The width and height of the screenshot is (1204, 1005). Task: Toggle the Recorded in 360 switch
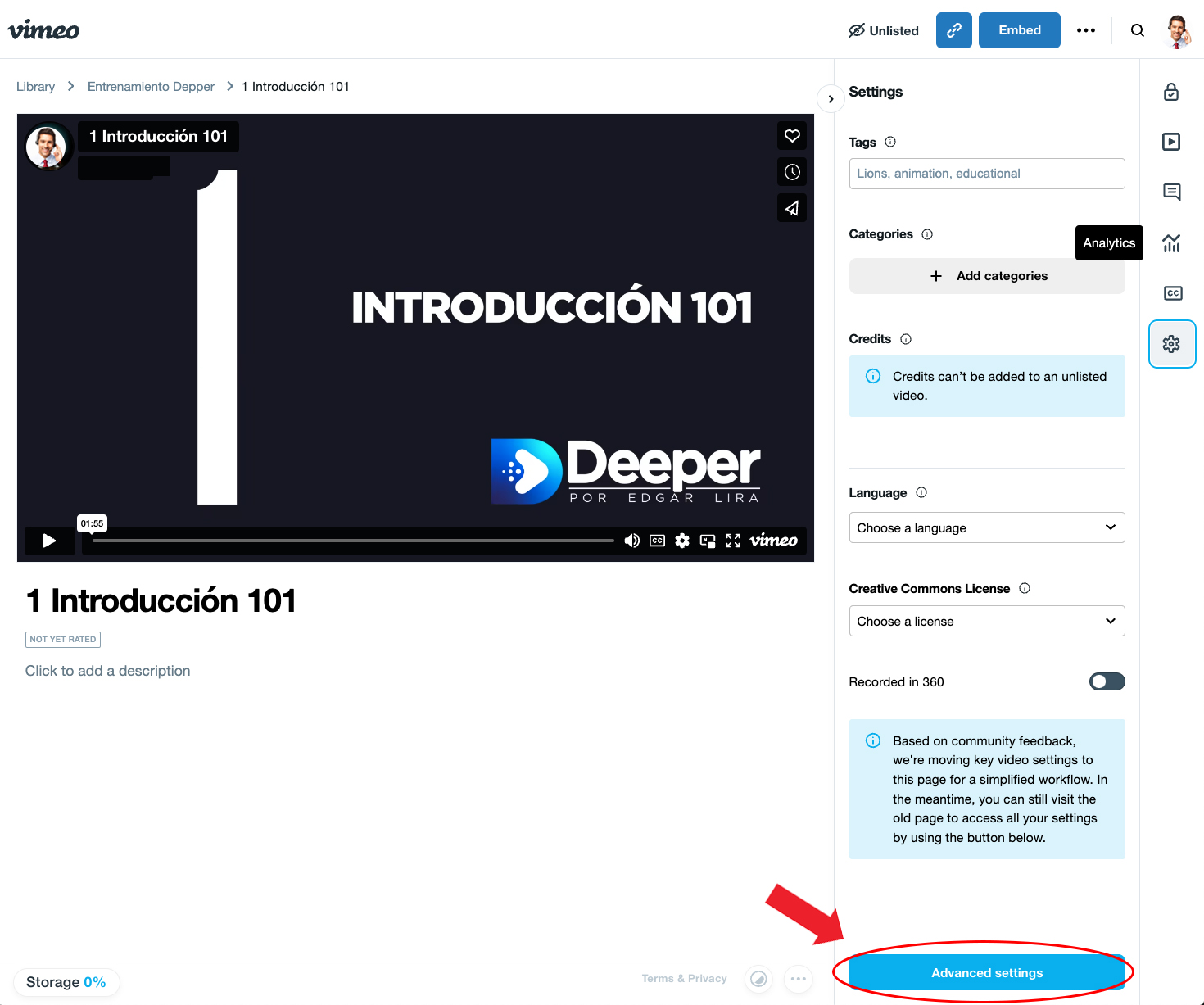point(1107,681)
